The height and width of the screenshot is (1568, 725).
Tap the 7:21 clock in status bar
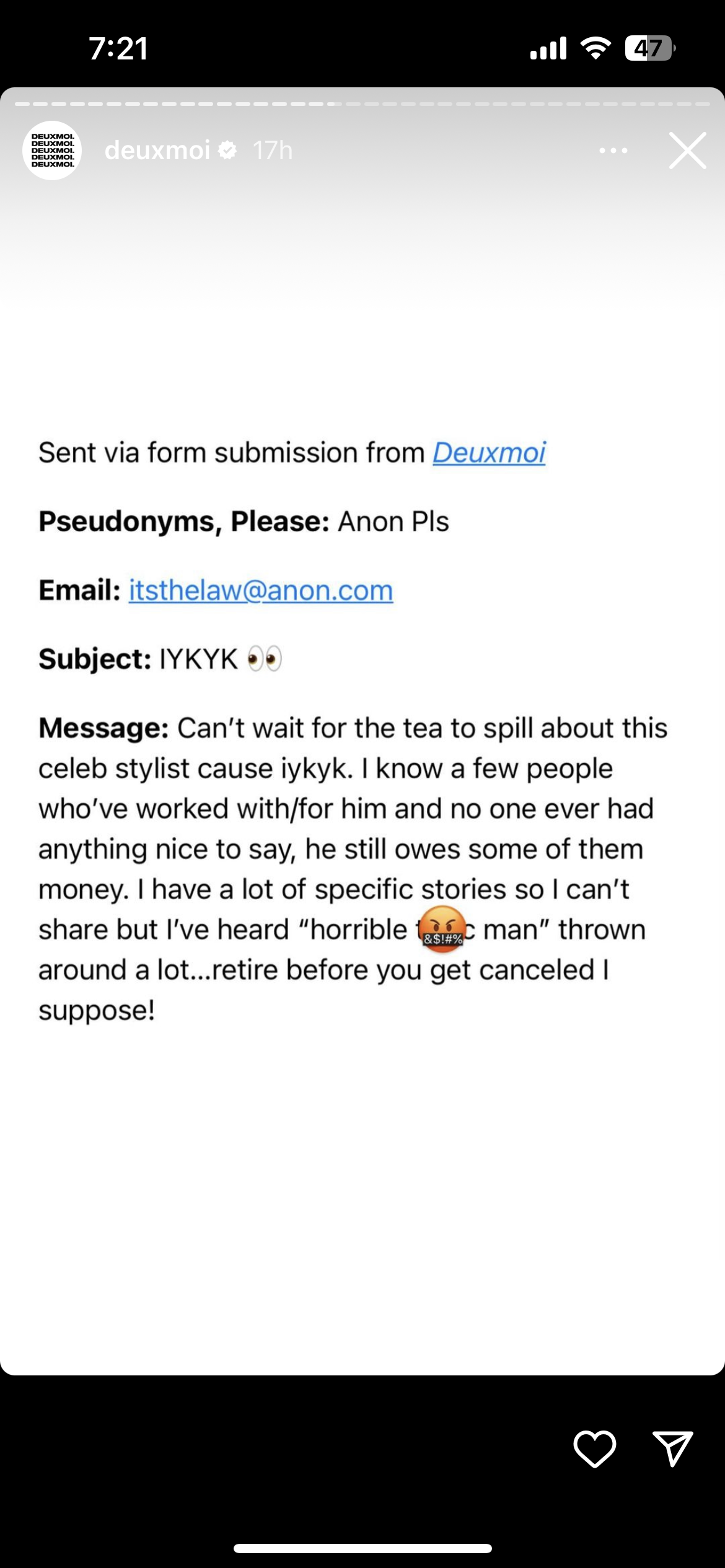coord(118,48)
